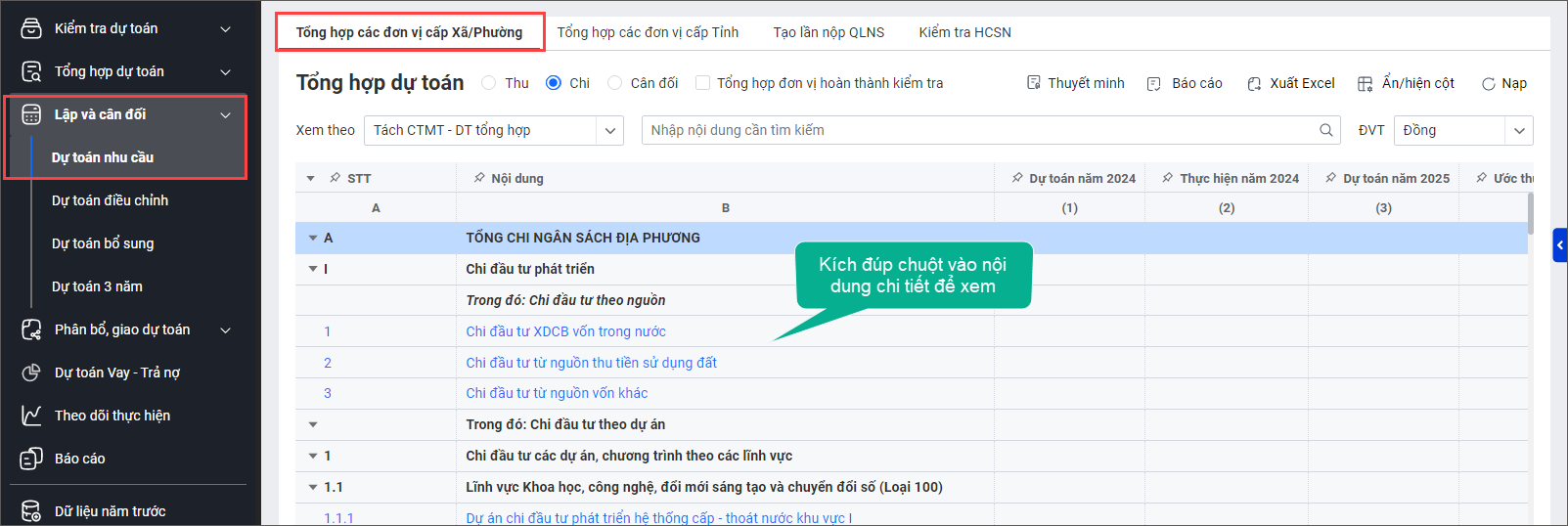Select the Cân đối radio button
This screenshot has height=526, width=1568.
pos(614,83)
